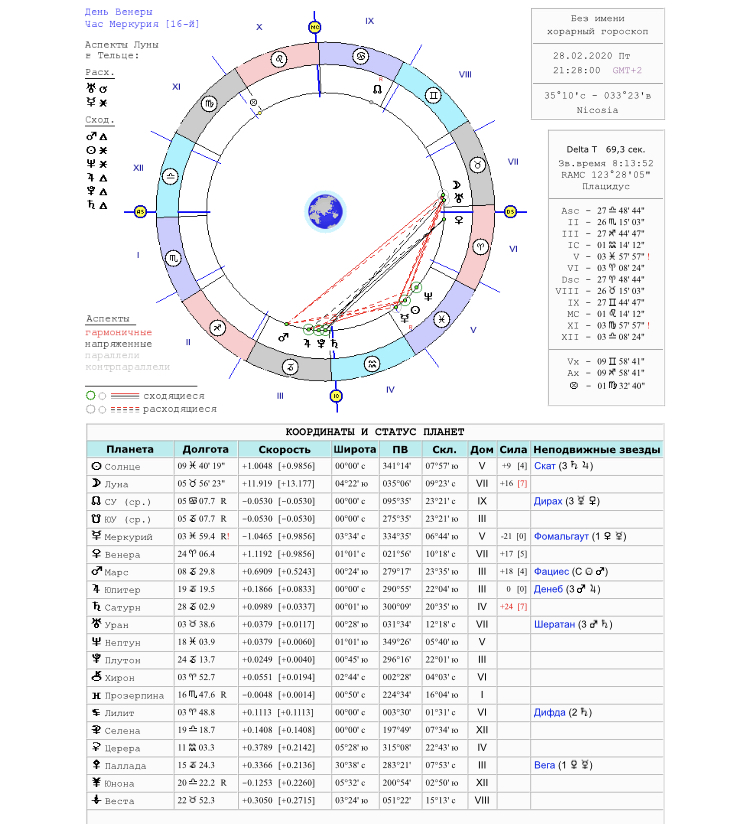
Task: Open the Фомальгаут fixed star link
Action: click(561, 536)
